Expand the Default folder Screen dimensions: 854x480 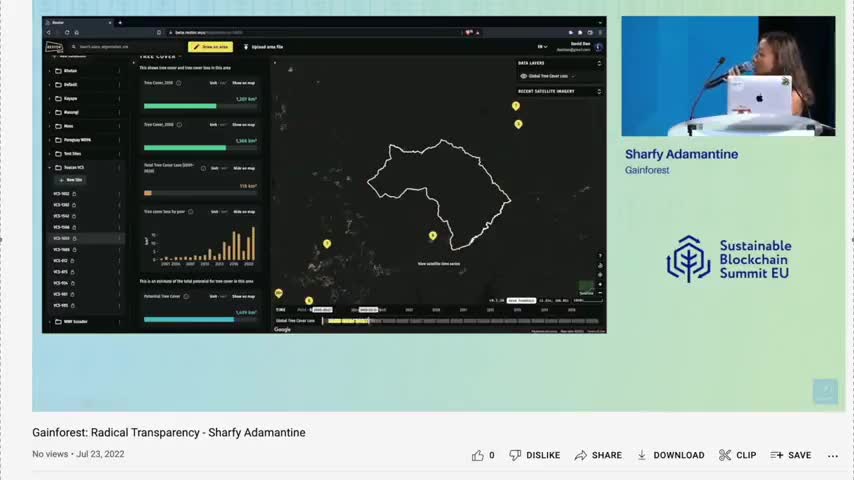click(50, 85)
